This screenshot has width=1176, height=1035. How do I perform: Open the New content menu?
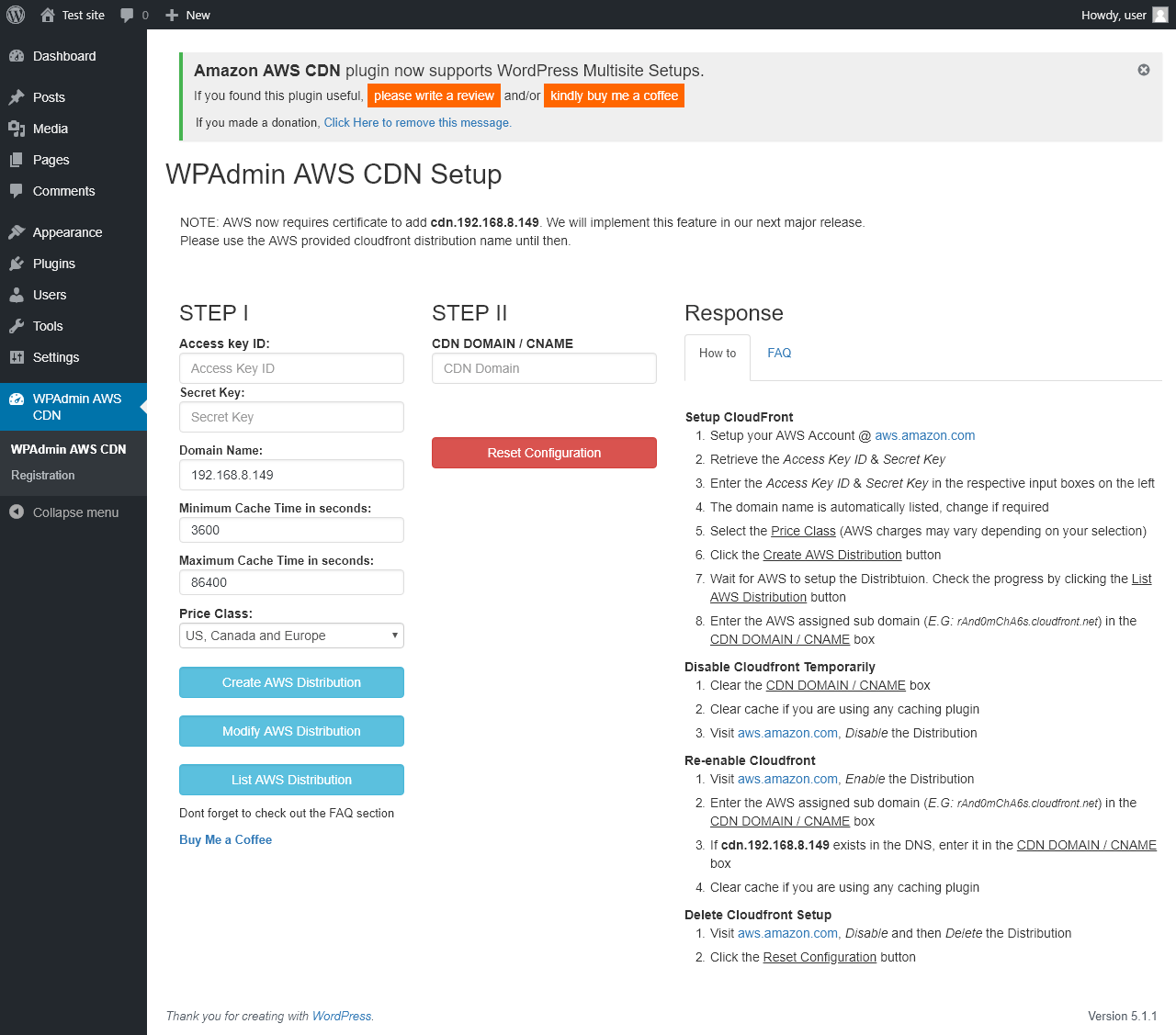coord(188,15)
